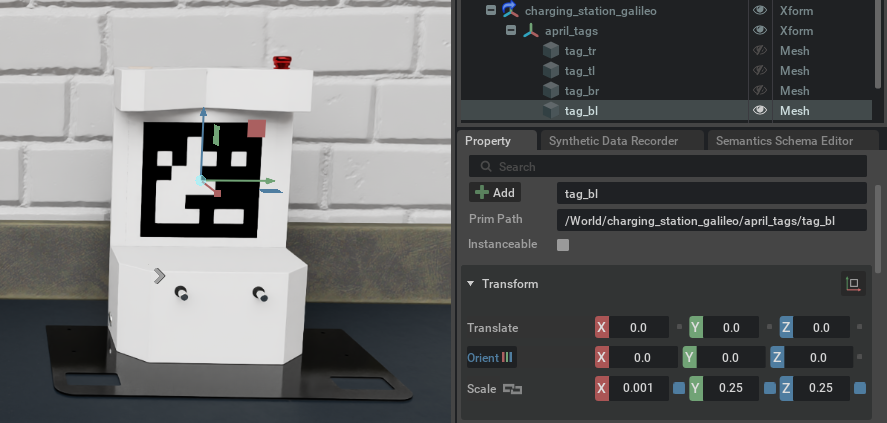Toggle visibility of april_tags Xform
The width and height of the screenshot is (887, 423).
[x=760, y=31]
